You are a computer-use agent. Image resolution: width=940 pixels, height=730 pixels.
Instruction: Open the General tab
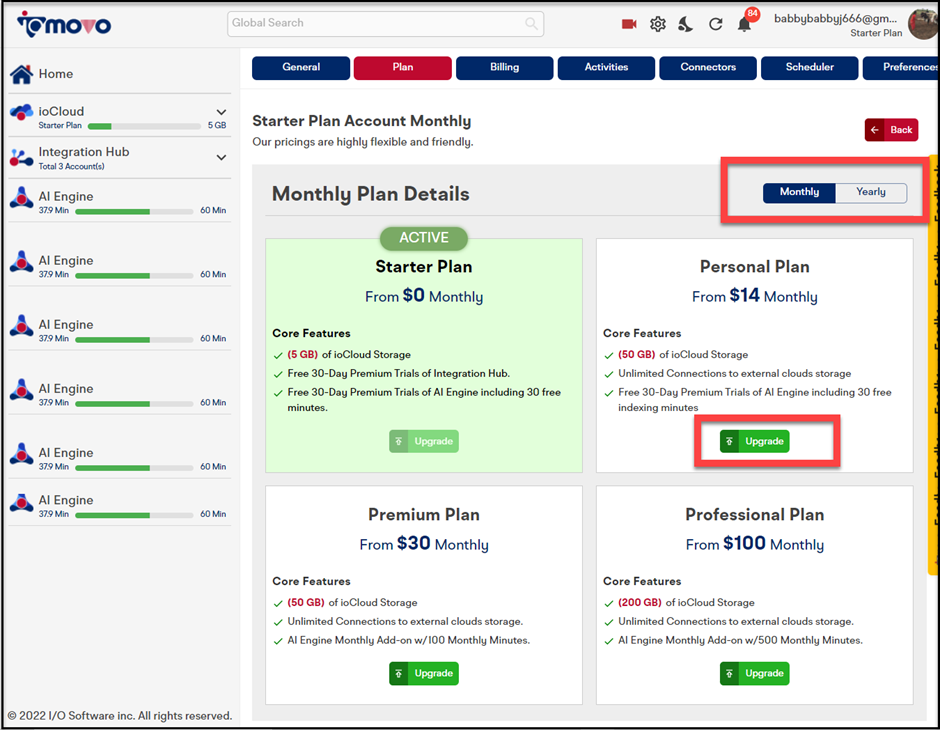(301, 68)
